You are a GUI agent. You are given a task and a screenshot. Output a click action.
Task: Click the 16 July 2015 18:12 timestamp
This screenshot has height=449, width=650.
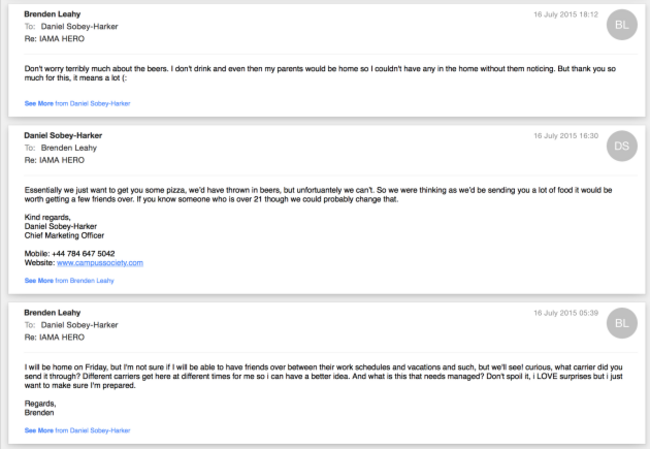566,15
